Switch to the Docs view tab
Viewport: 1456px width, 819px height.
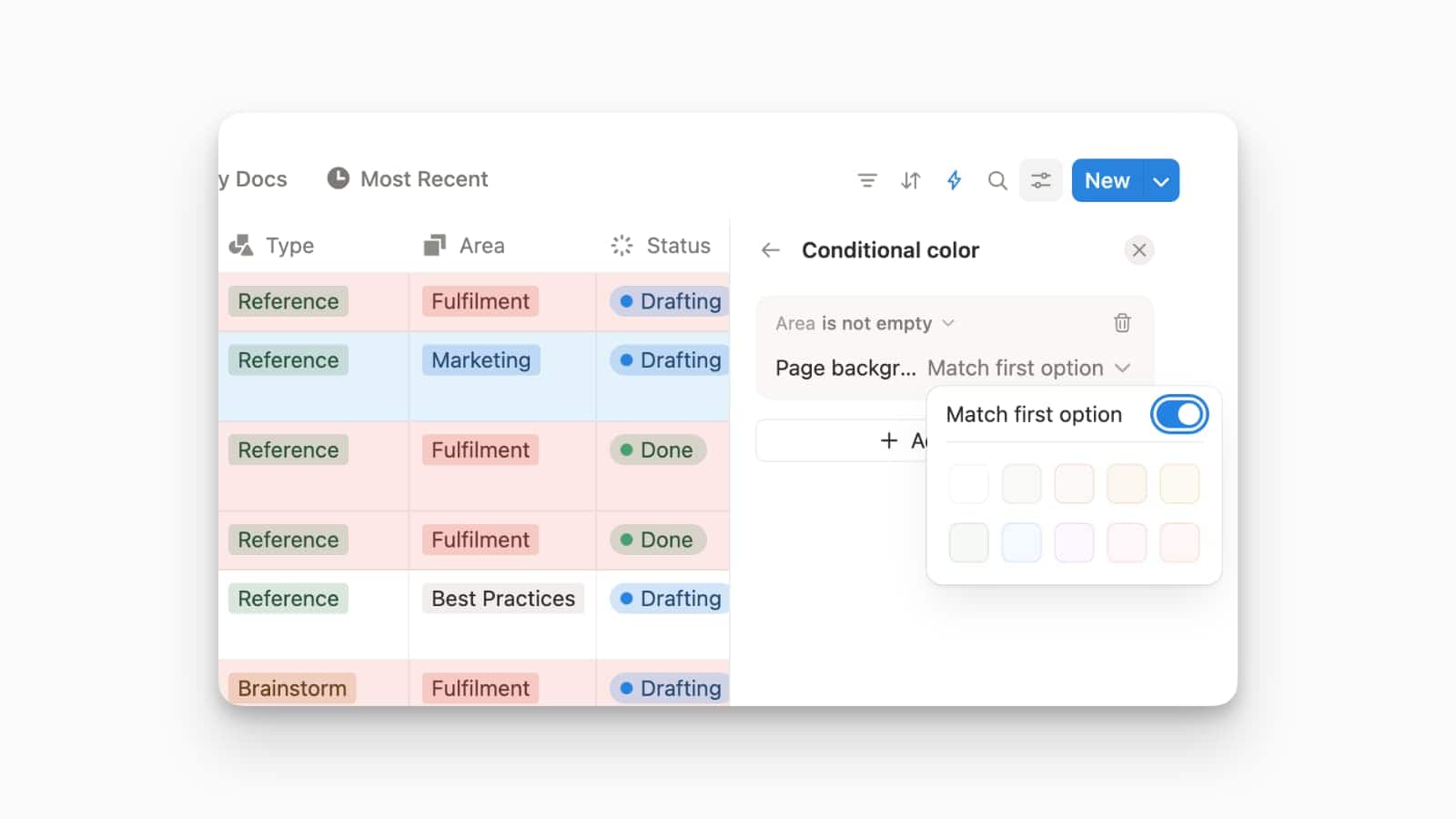(255, 179)
